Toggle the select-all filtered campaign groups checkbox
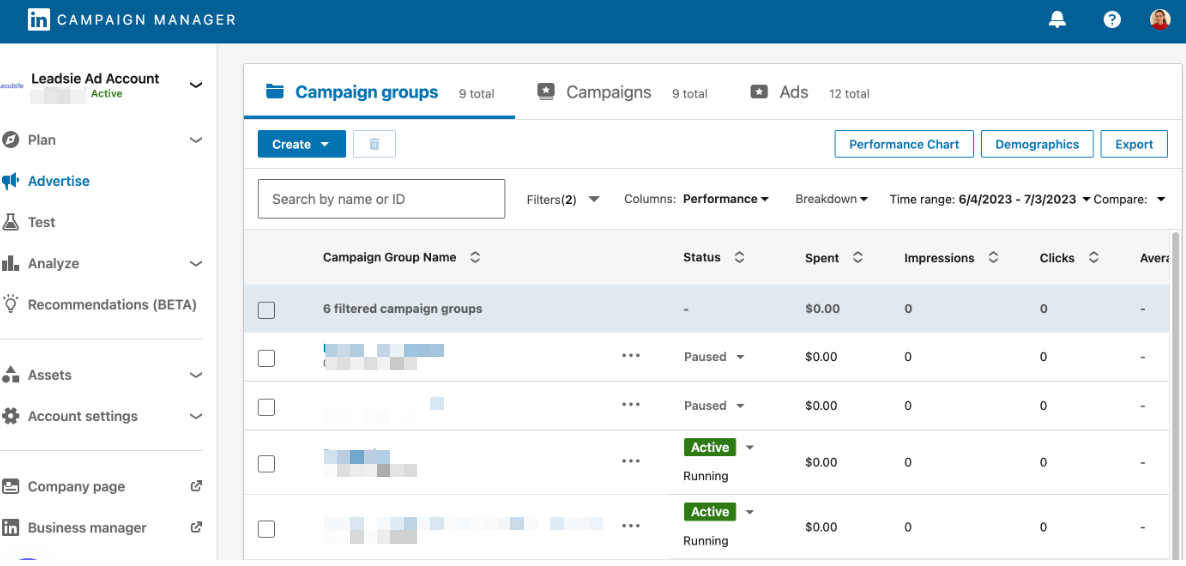The width and height of the screenshot is (1186, 566). 266,310
